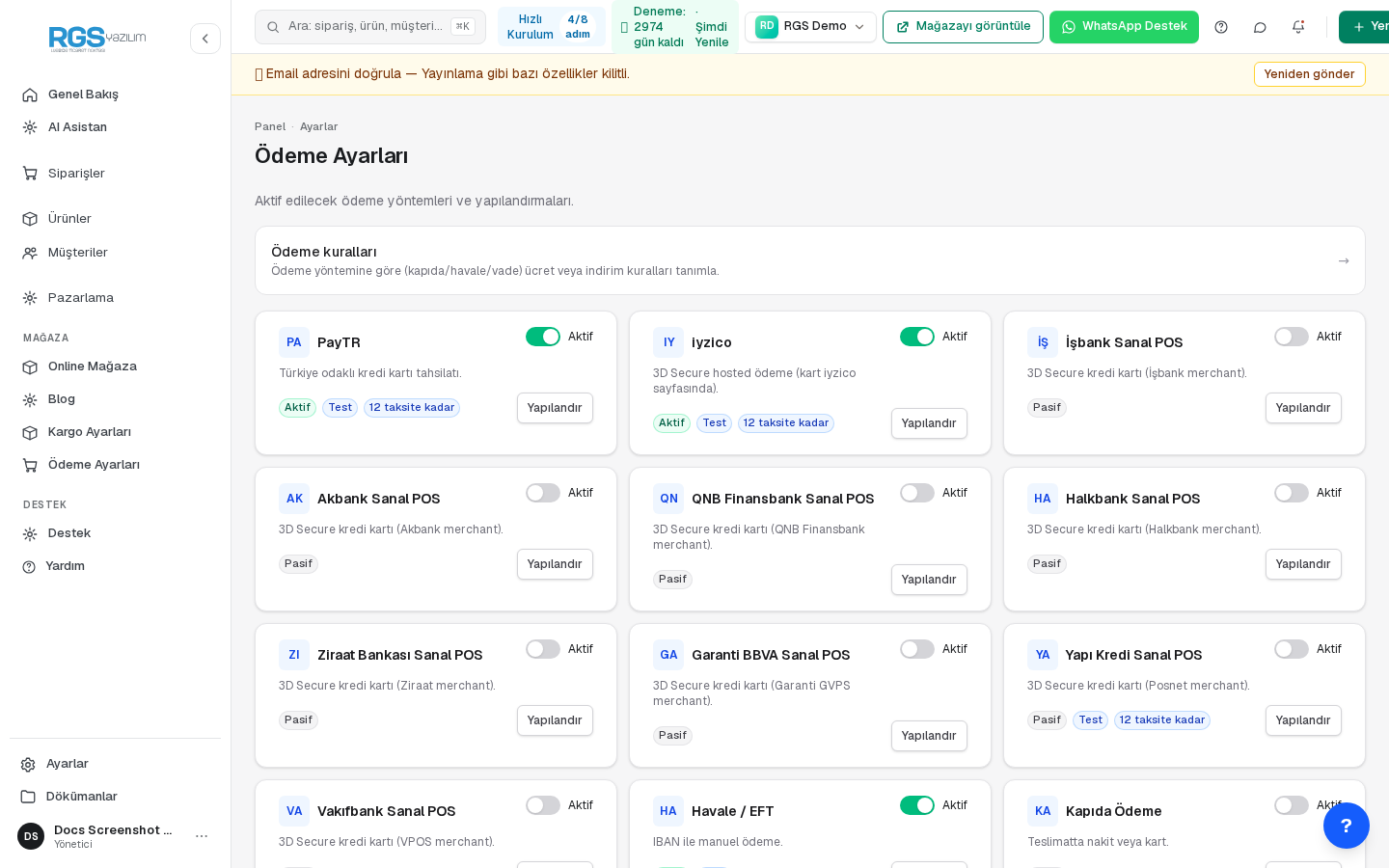The image size is (1389, 868).
Task: Expand the Ödeme kuralları arrow
Action: point(1344,260)
